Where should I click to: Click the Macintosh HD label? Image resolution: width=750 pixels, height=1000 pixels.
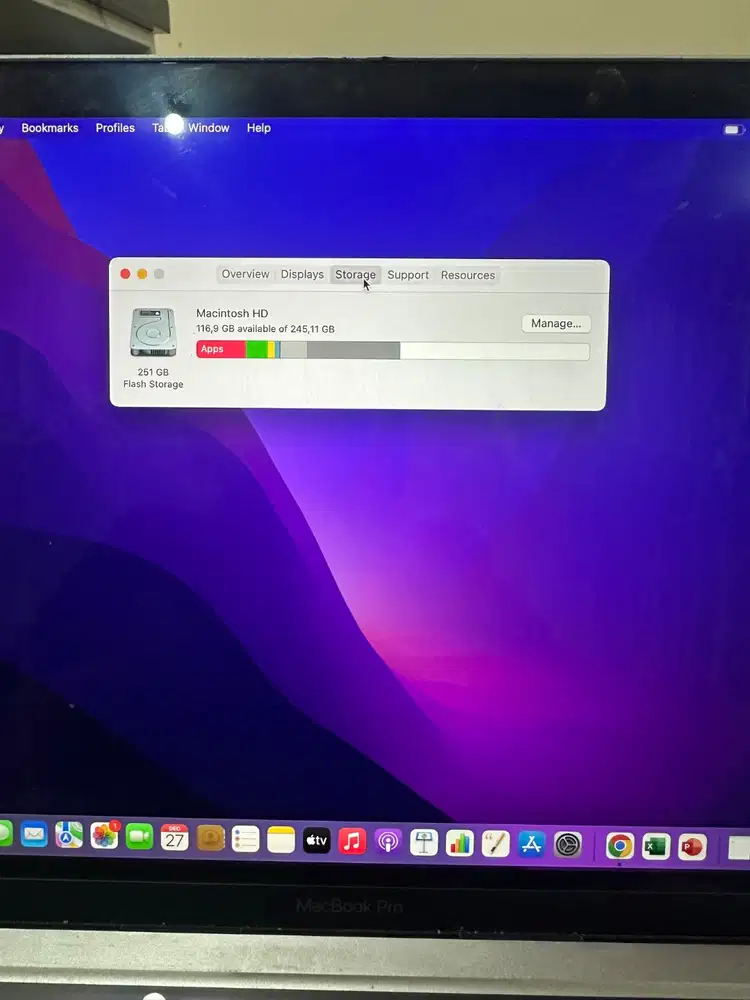(232, 313)
